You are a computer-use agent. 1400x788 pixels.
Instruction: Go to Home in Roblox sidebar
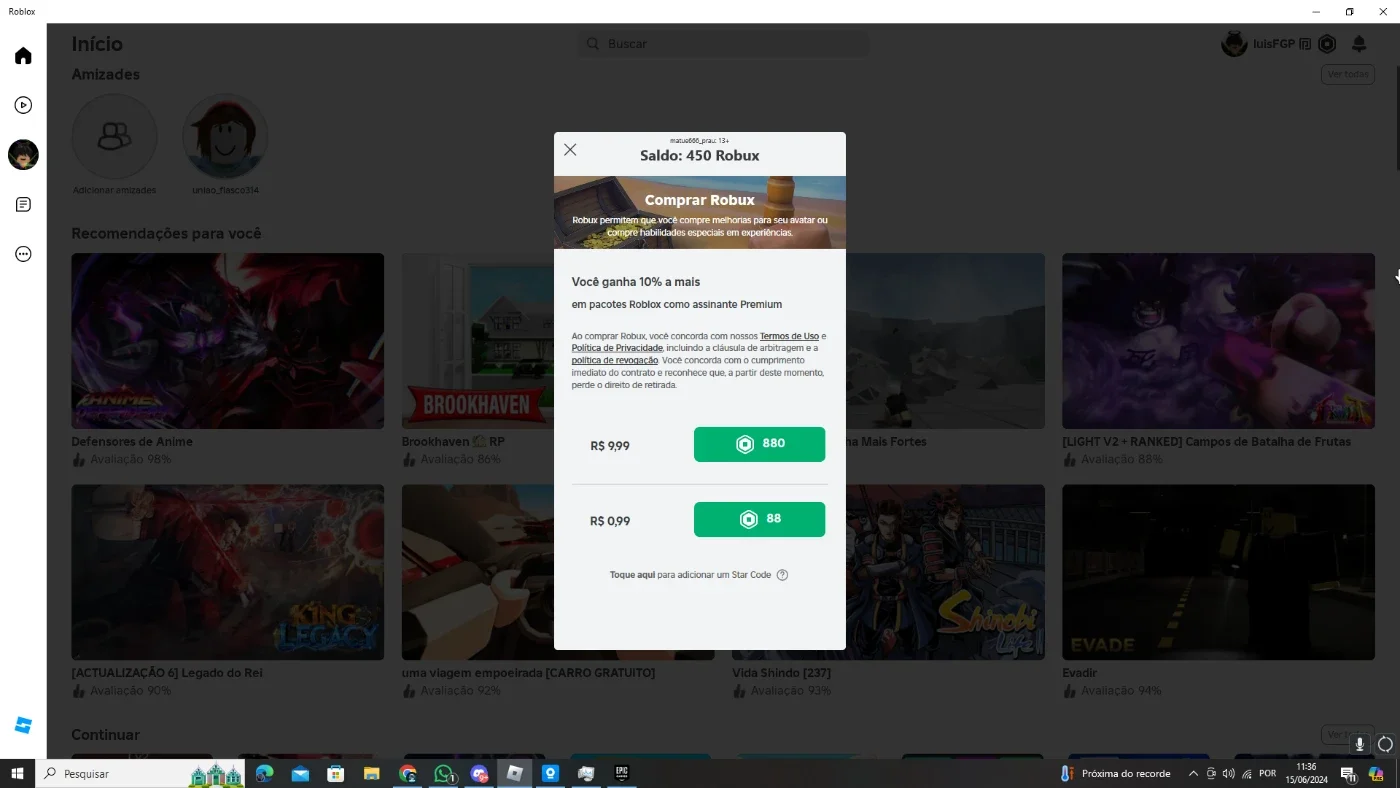(23, 56)
